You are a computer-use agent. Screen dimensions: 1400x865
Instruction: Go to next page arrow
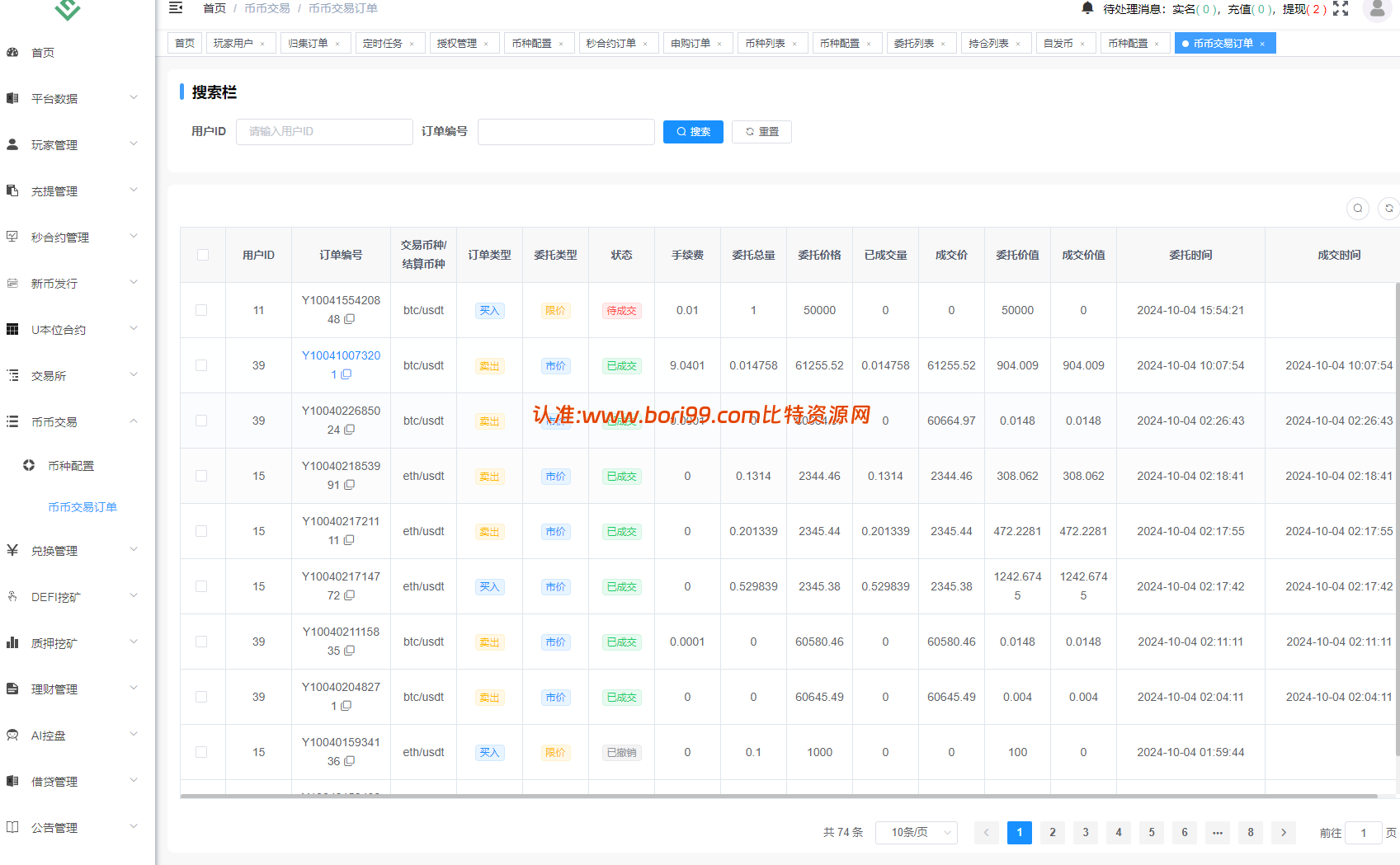(1284, 833)
